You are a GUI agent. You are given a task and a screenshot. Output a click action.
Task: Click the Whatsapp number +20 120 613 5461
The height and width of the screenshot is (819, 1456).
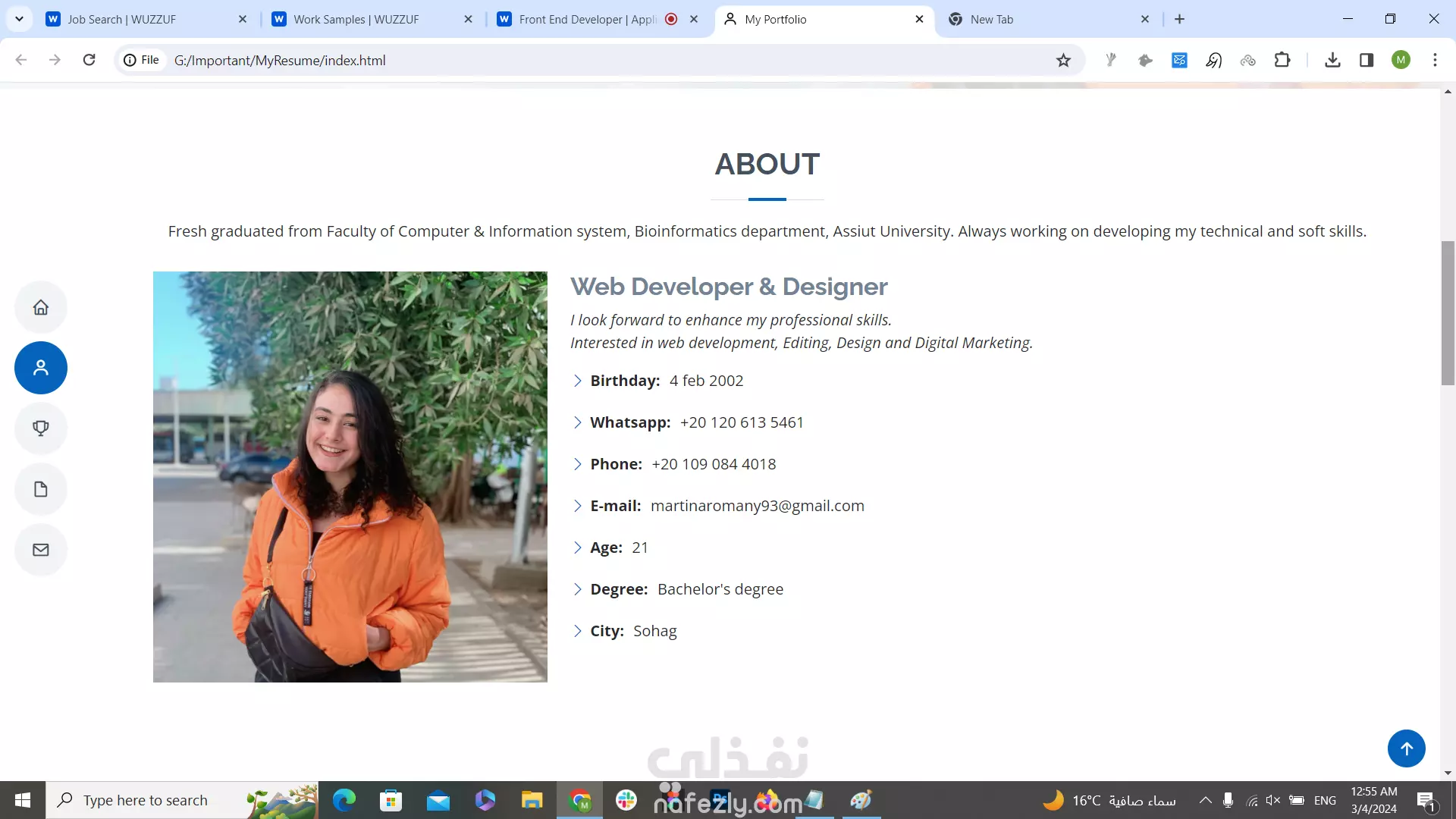tap(742, 422)
